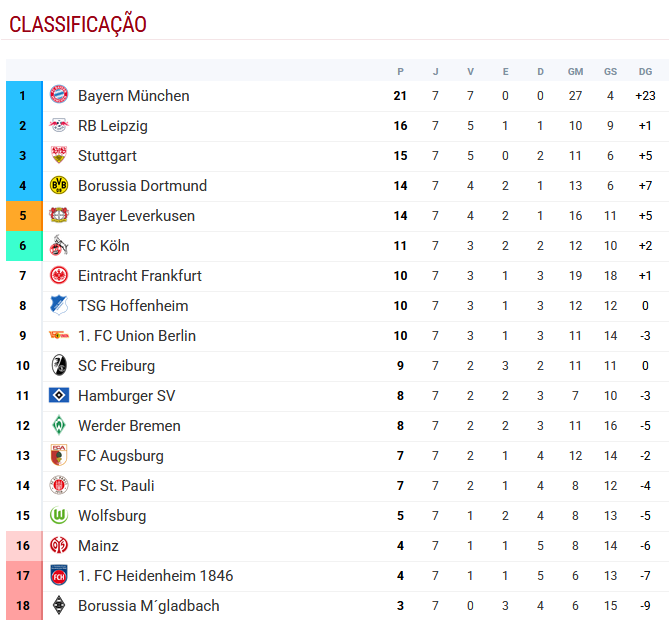Click the Borussia M´gladbach team name
This screenshot has width=669, height=620.
(149, 606)
